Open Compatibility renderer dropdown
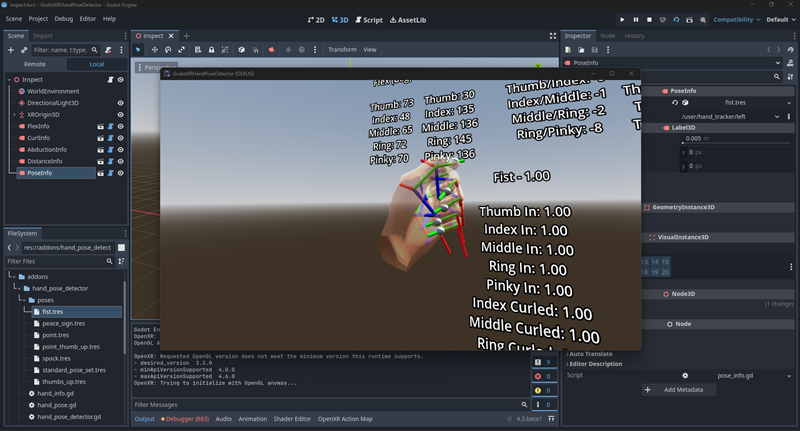 point(737,19)
